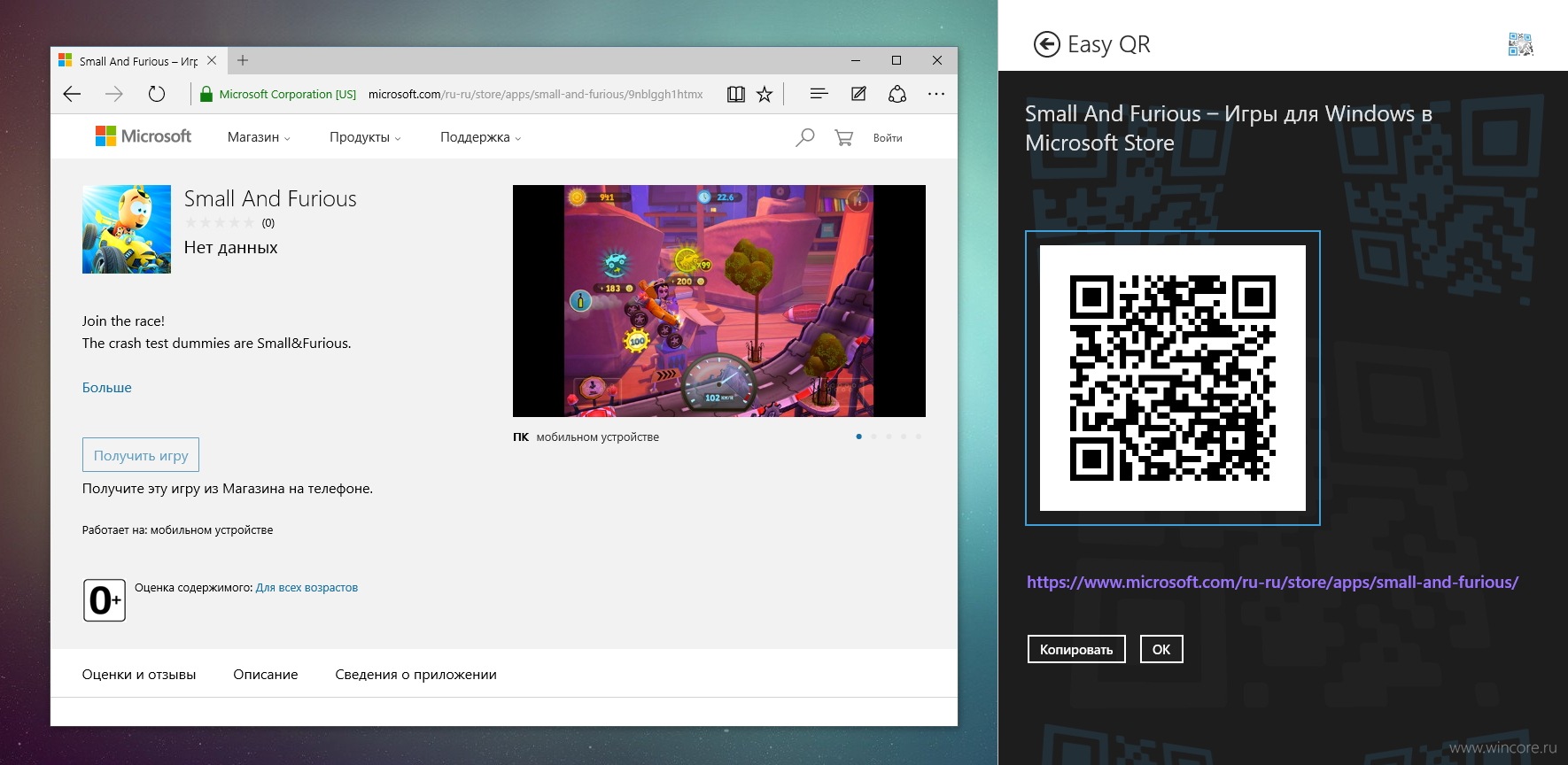The height and width of the screenshot is (765, 1568).
Task: Refresh the Microsoft Store page
Action: pyautogui.click(x=157, y=94)
